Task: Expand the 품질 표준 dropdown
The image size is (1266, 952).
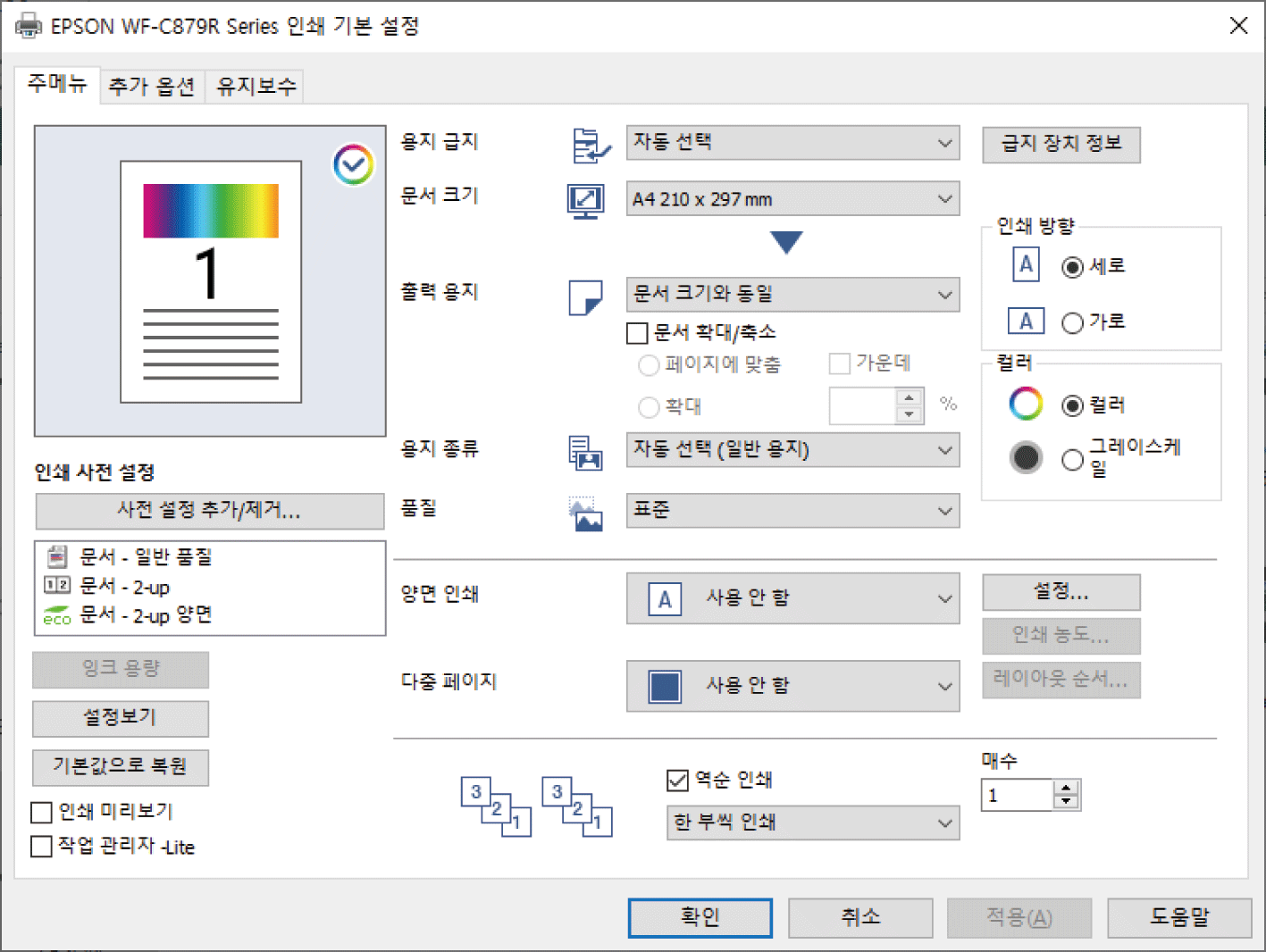Action: (792, 511)
